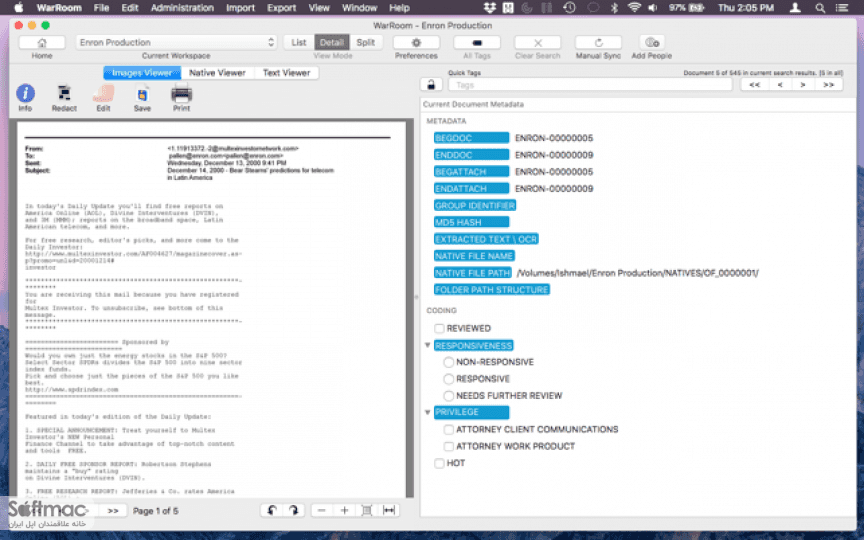The height and width of the screenshot is (540, 864).
Task: Open Time Machine menu bar icon
Action: (570, 8)
